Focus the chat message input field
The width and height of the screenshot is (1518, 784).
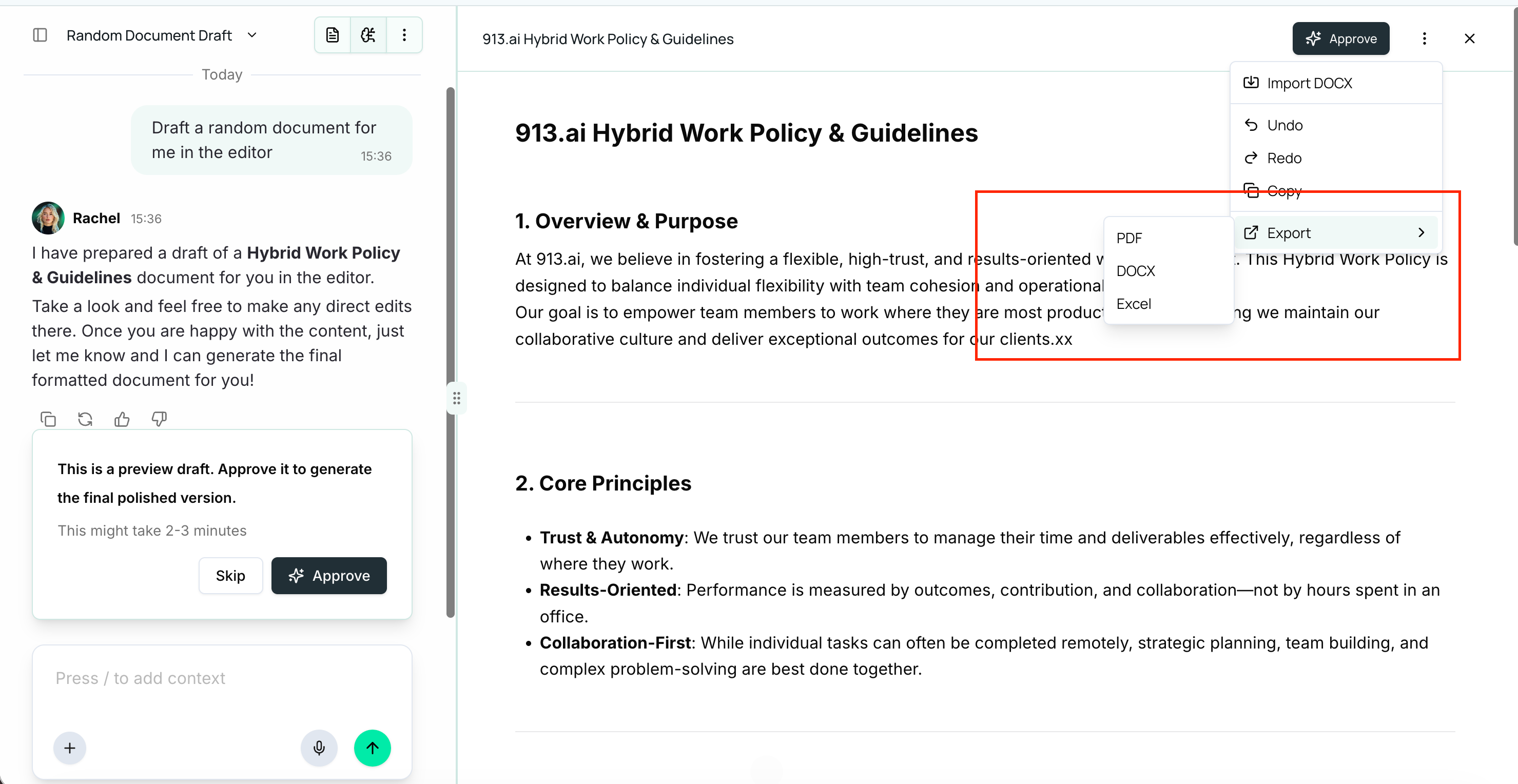(x=222, y=678)
